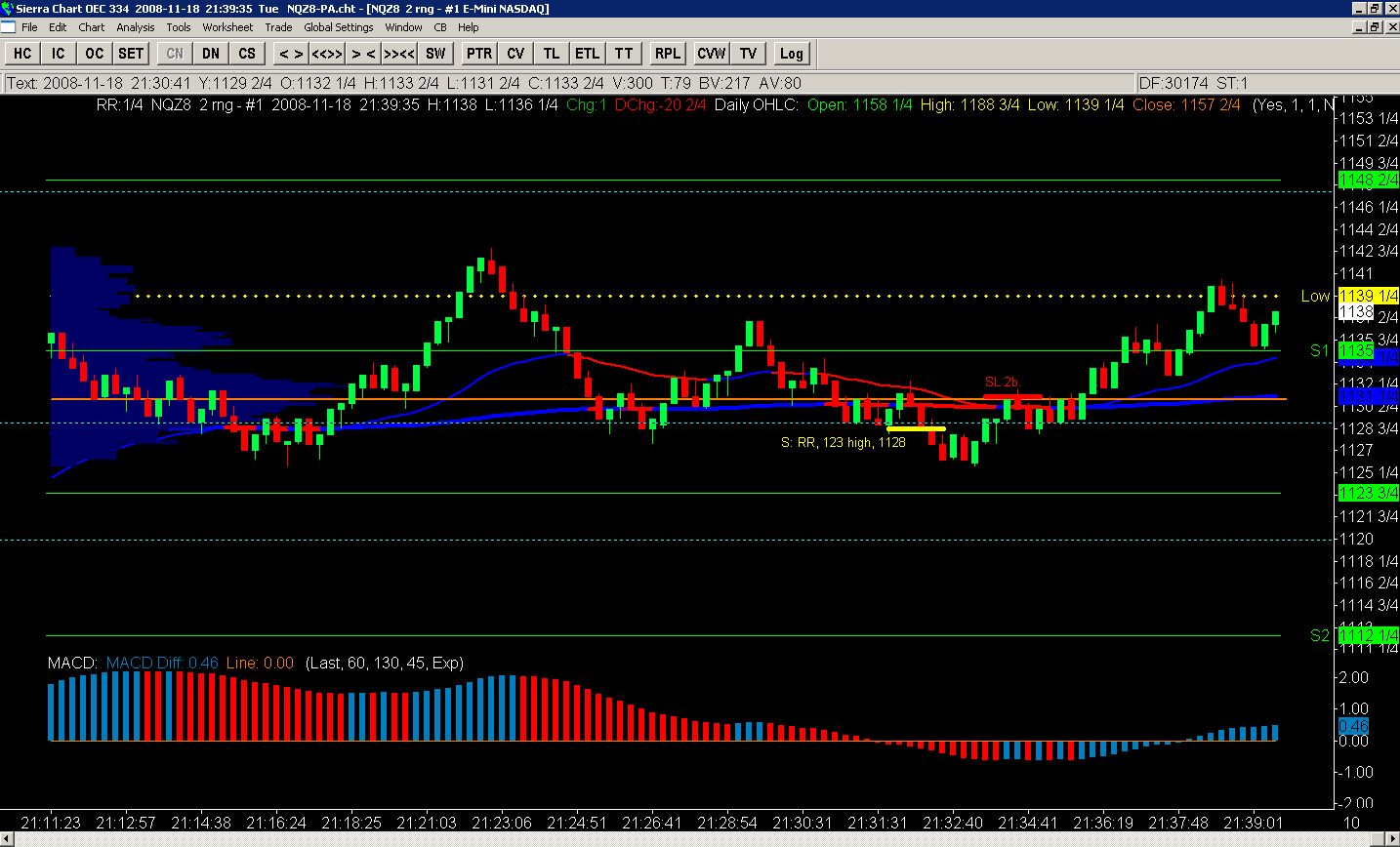1400x847 pixels.
Task: Open the Tools menu
Action: click(179, 27)
